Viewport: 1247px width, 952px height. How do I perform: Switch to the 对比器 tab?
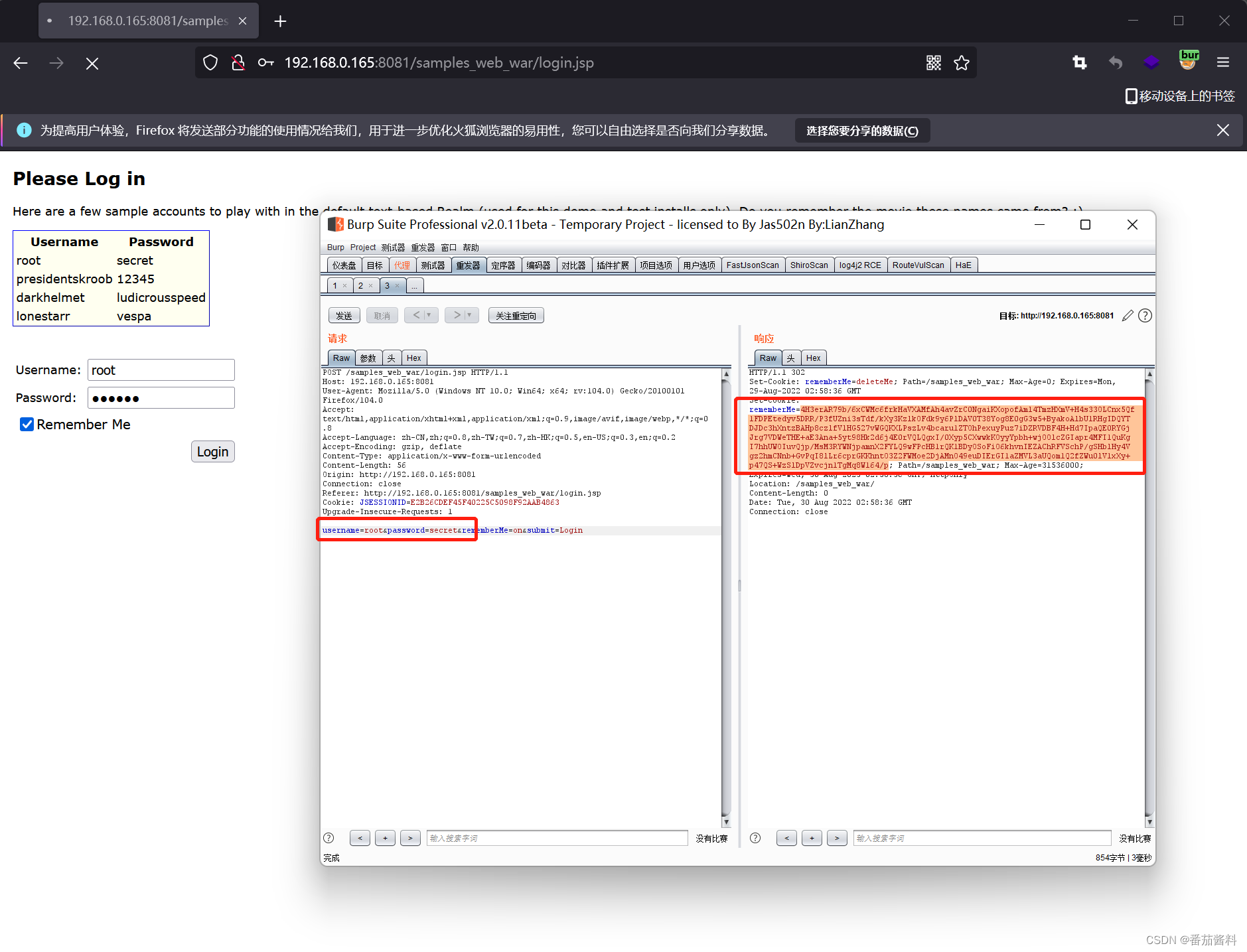(x=573, y=265)
